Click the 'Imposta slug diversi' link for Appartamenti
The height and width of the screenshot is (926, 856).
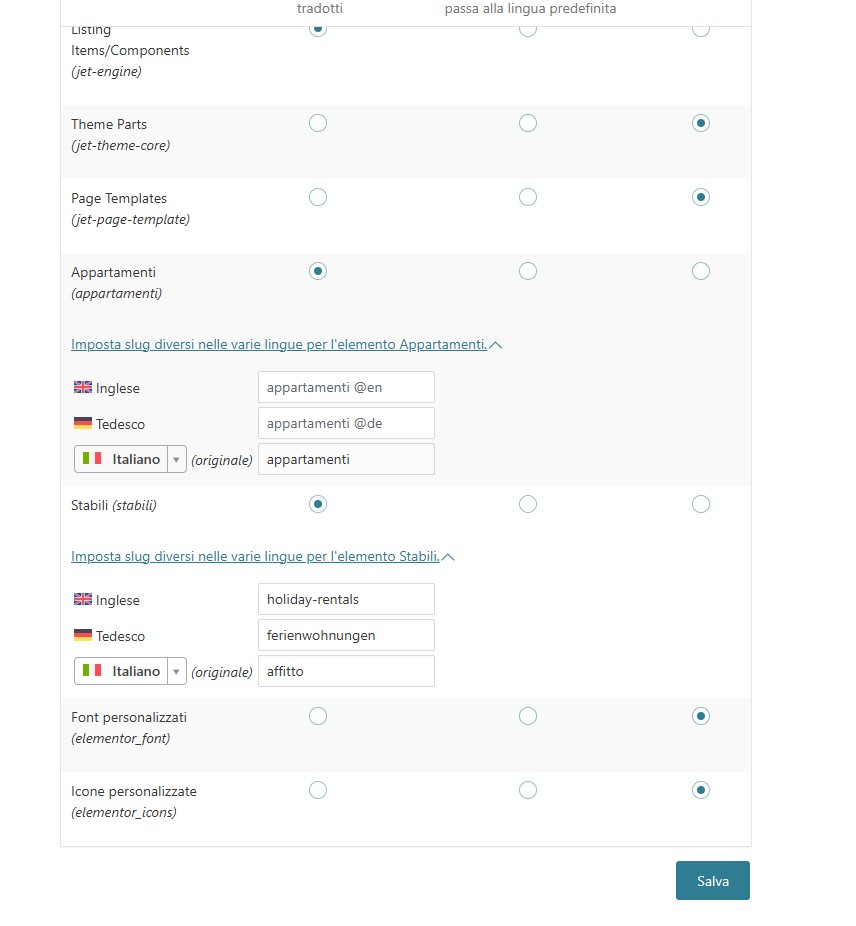point(278,344)
